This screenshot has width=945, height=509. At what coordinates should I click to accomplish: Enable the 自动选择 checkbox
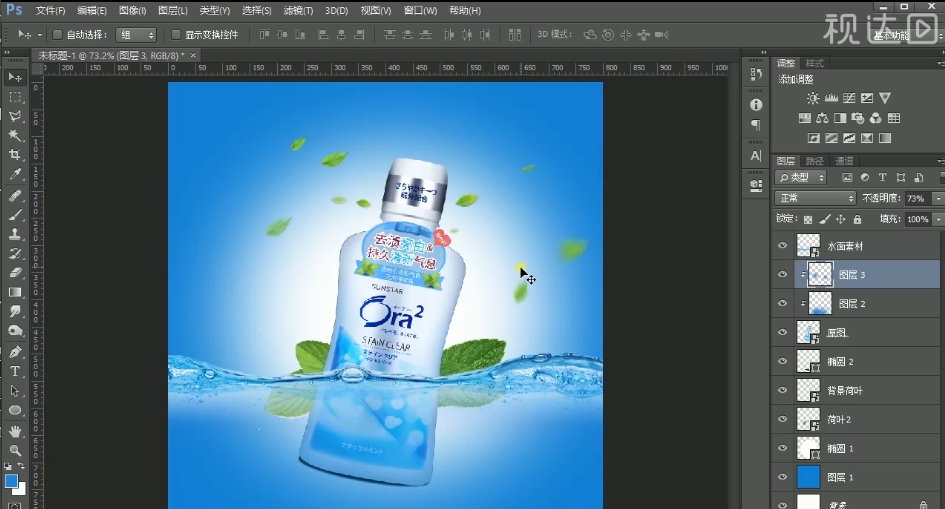click(x=57, y=35)
